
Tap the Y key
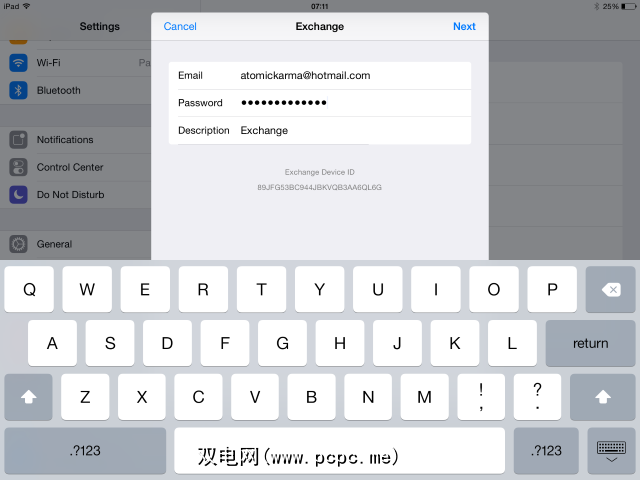(320, 289)
